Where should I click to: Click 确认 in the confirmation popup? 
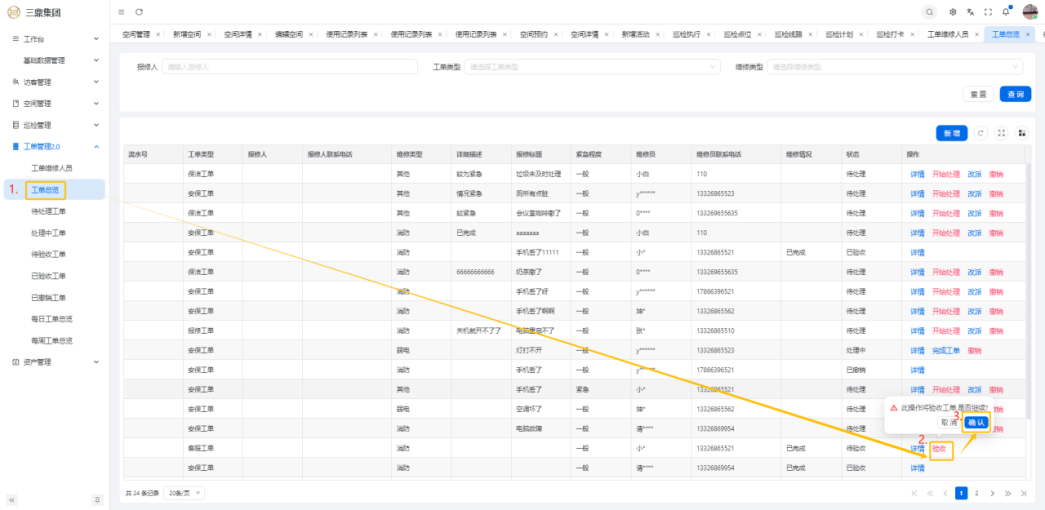click(976, 422)
